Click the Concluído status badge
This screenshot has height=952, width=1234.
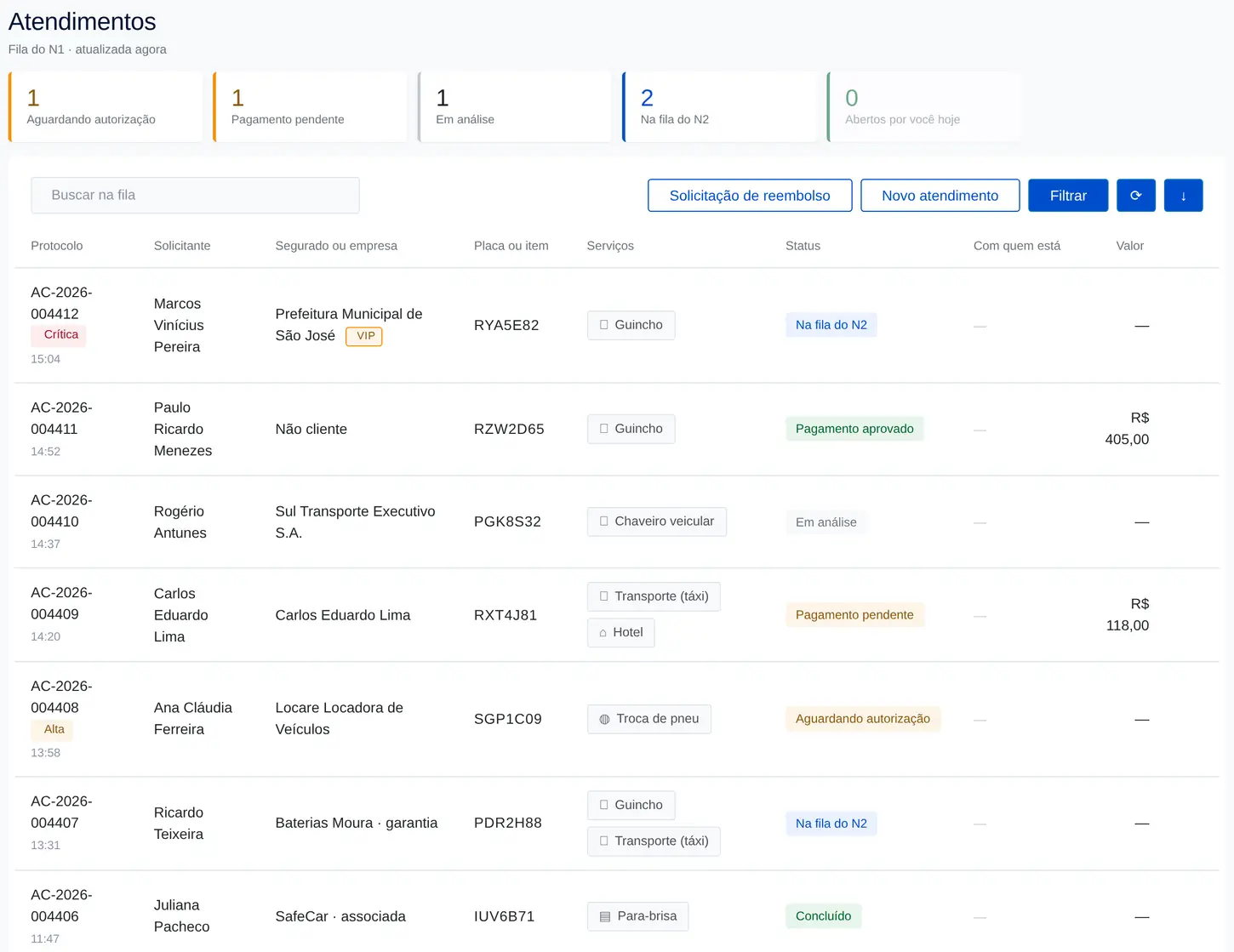[824, 916]
